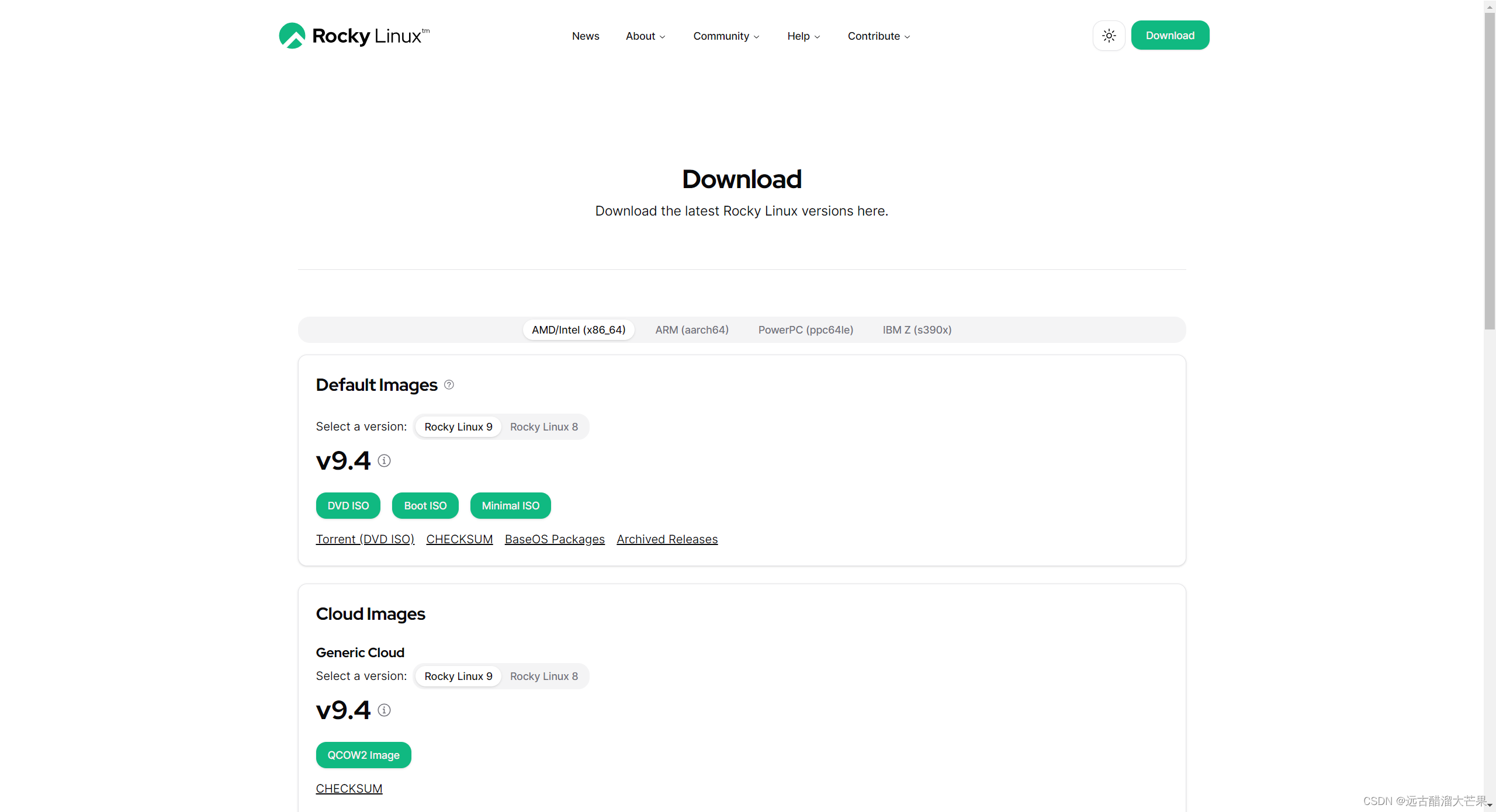Switch to the ARM (aarch64) tab

691,330
